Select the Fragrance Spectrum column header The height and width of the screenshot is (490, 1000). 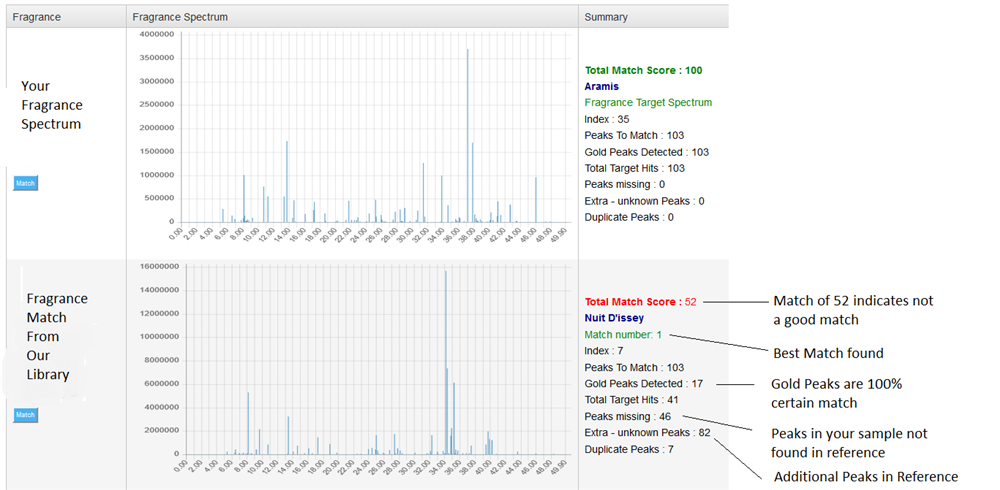[181, 17]
